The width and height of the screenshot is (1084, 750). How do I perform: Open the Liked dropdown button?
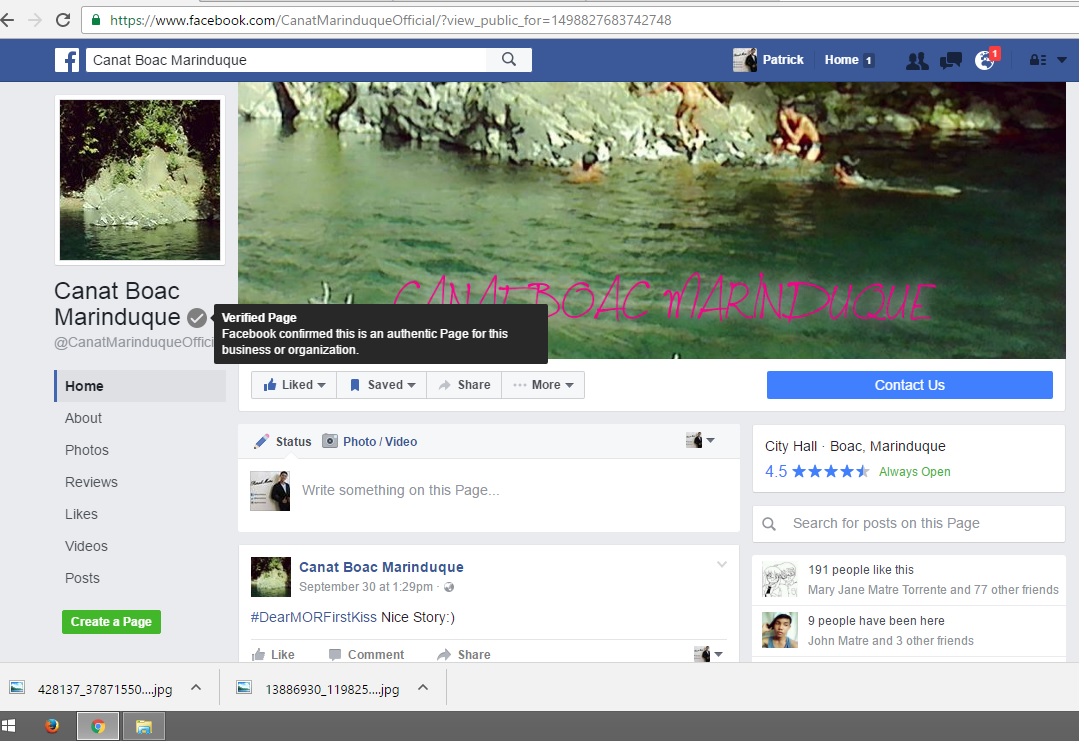click(x=294, y=385)
